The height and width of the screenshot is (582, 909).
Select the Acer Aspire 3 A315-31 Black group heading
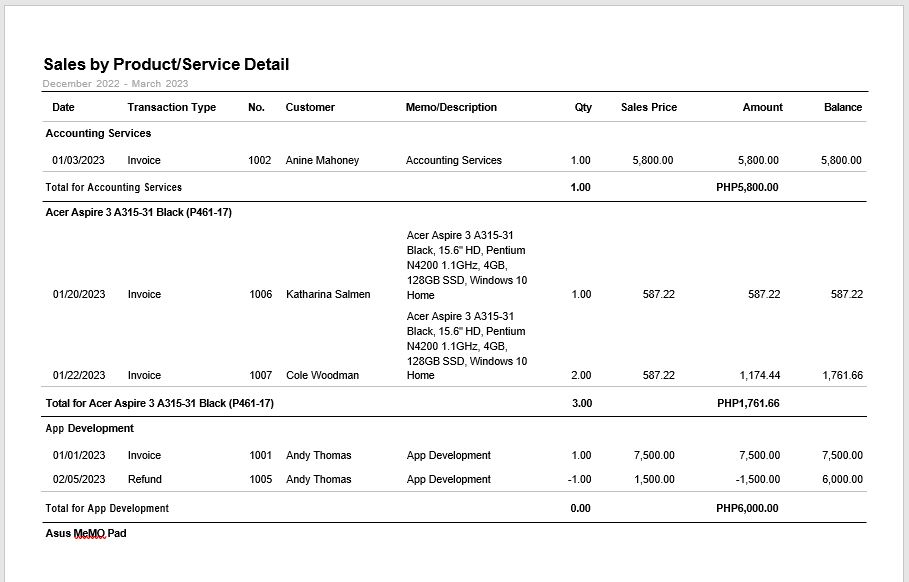tap(138, 212)
